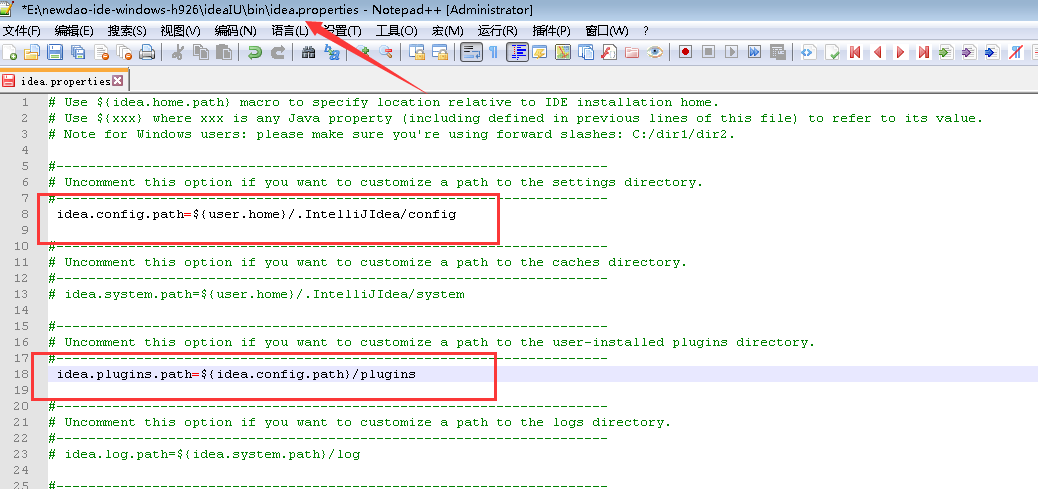Open the 文件(F) menu
This screenshot has height=489, width=1038.
click(22, 30)
